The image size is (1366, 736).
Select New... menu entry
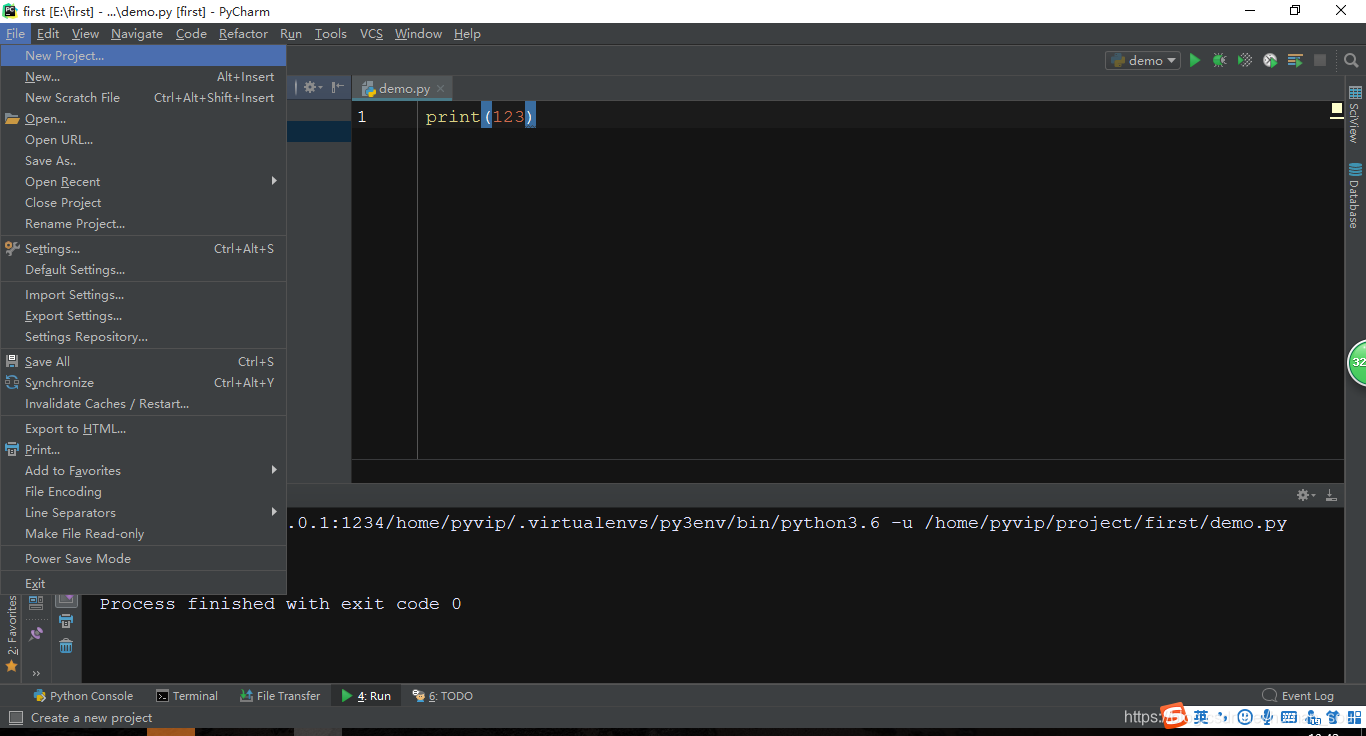[x=144, y=76]
